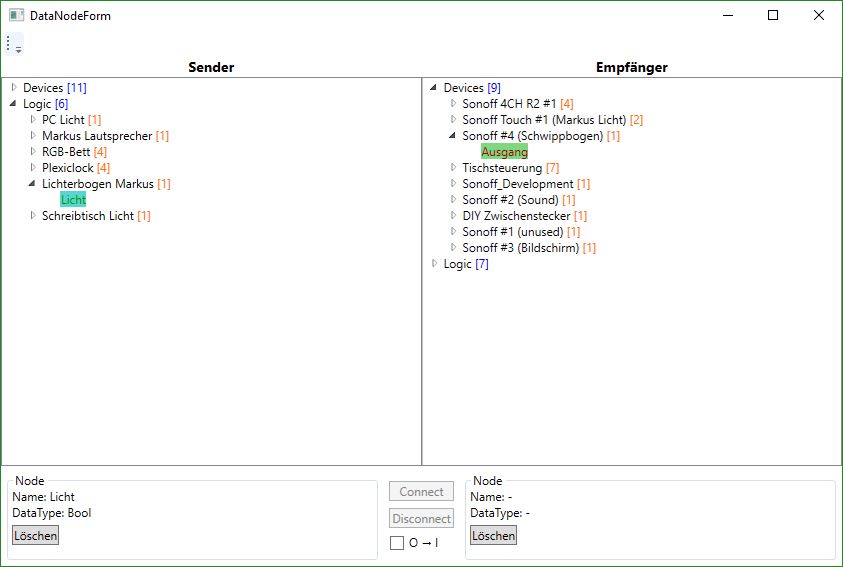This screenshot has height=567, width=843.
Task: Click the Sender column heading
Action: point(211,67)
